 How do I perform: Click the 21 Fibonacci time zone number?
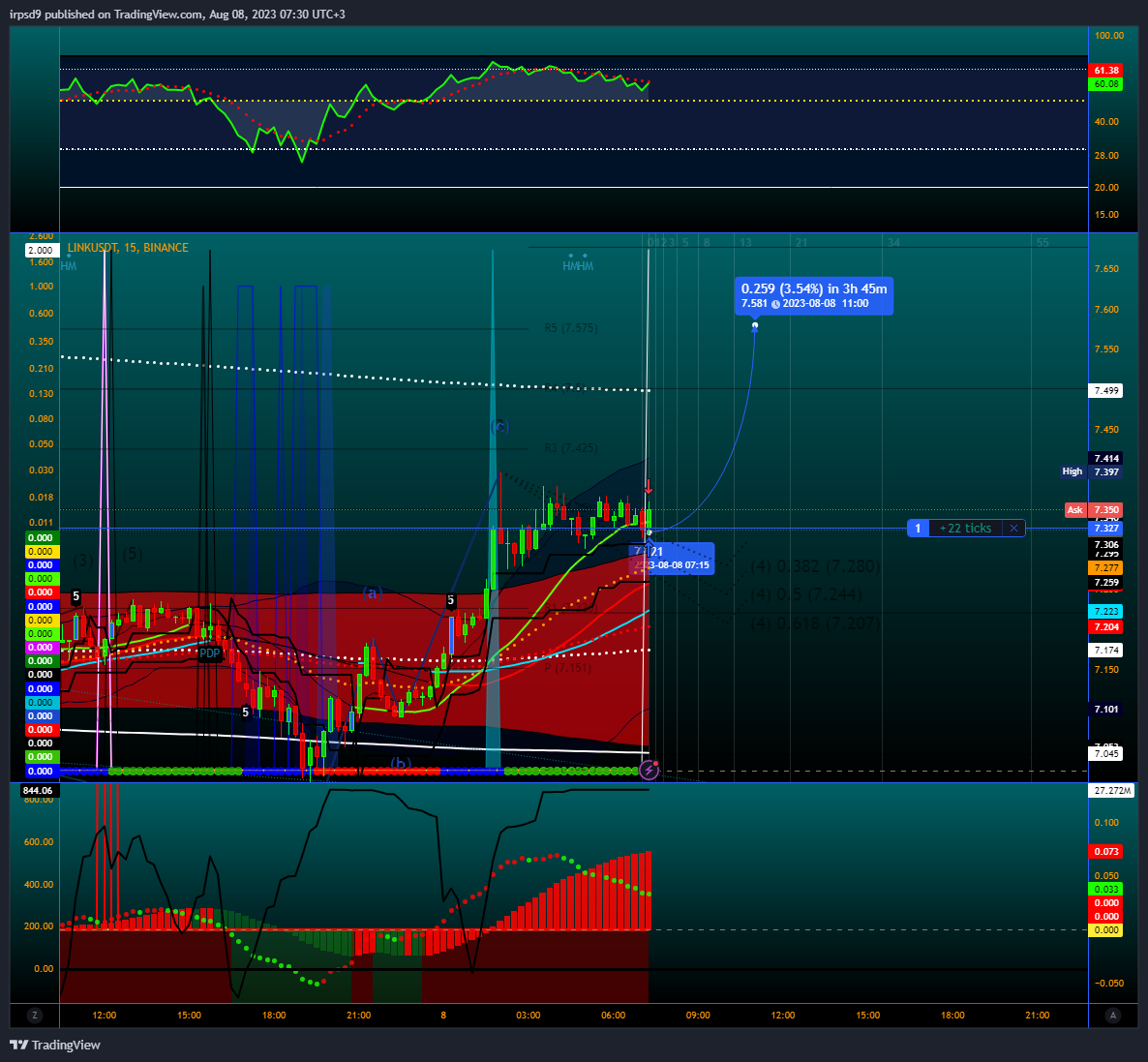tap(801, 242)
